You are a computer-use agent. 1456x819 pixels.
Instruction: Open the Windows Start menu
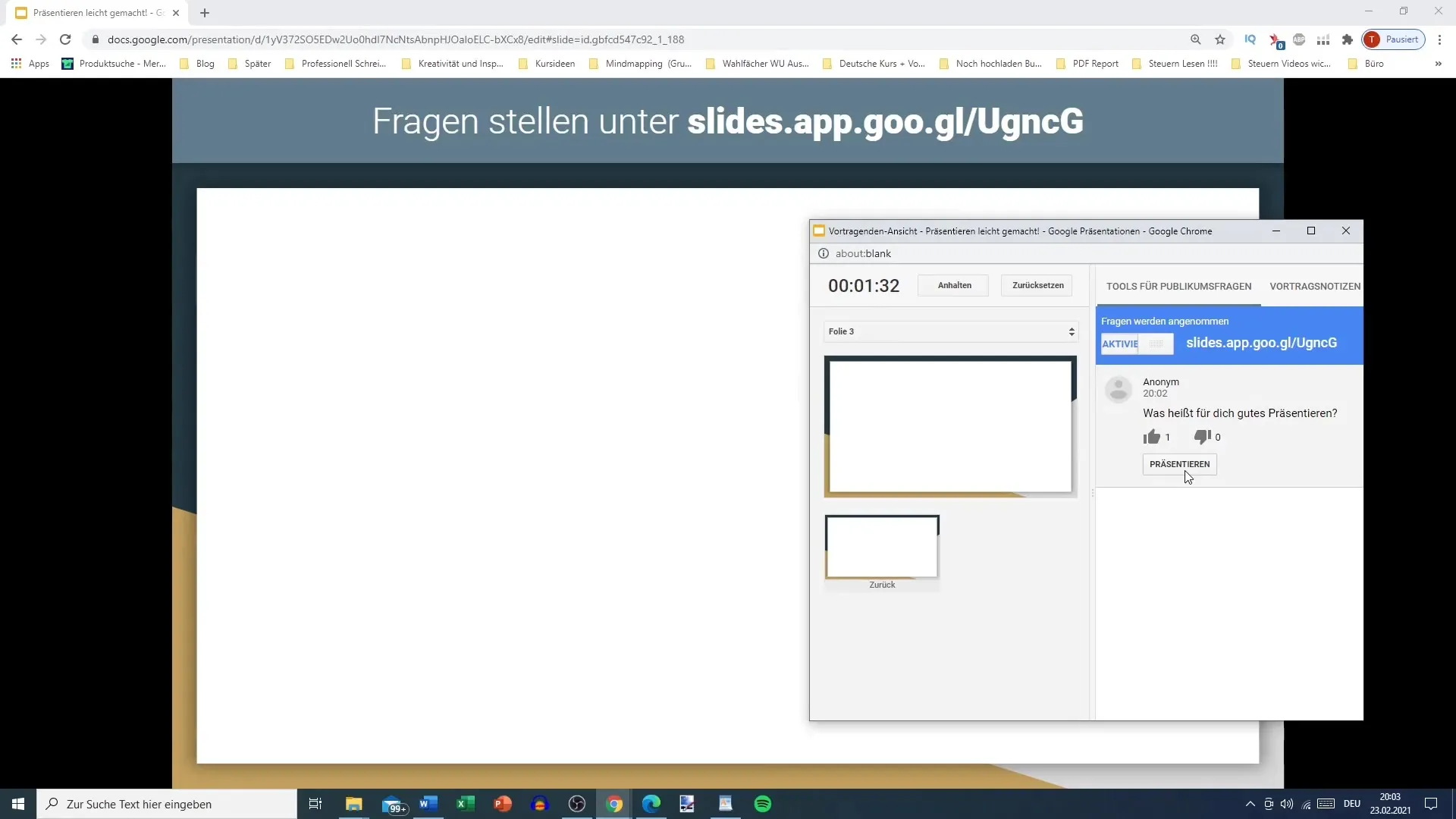18,804
